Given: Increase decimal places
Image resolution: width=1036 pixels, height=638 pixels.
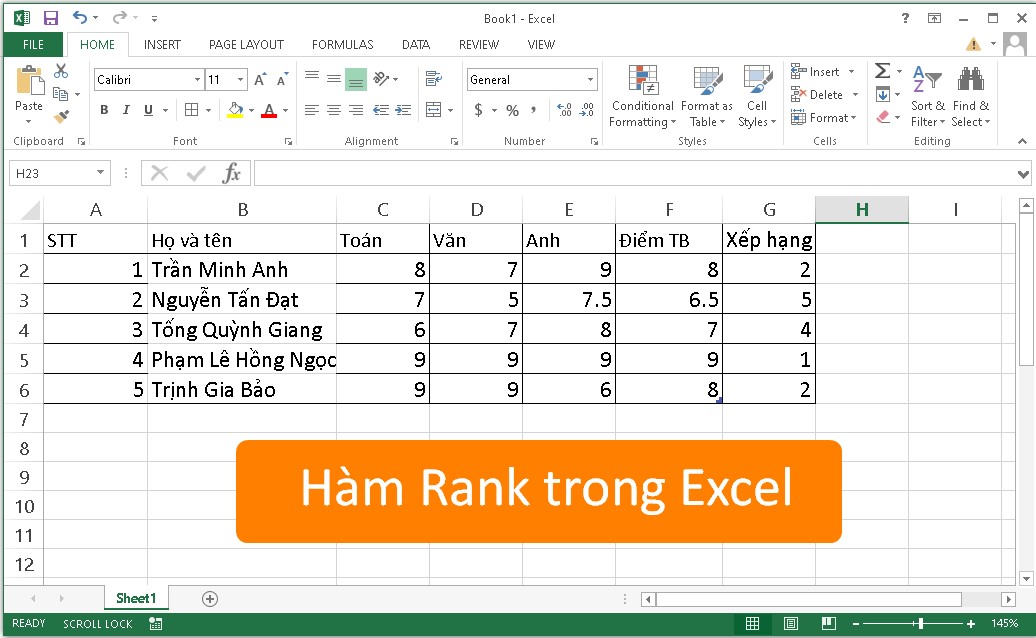Looking at the screenshot, I should [565, 110].
